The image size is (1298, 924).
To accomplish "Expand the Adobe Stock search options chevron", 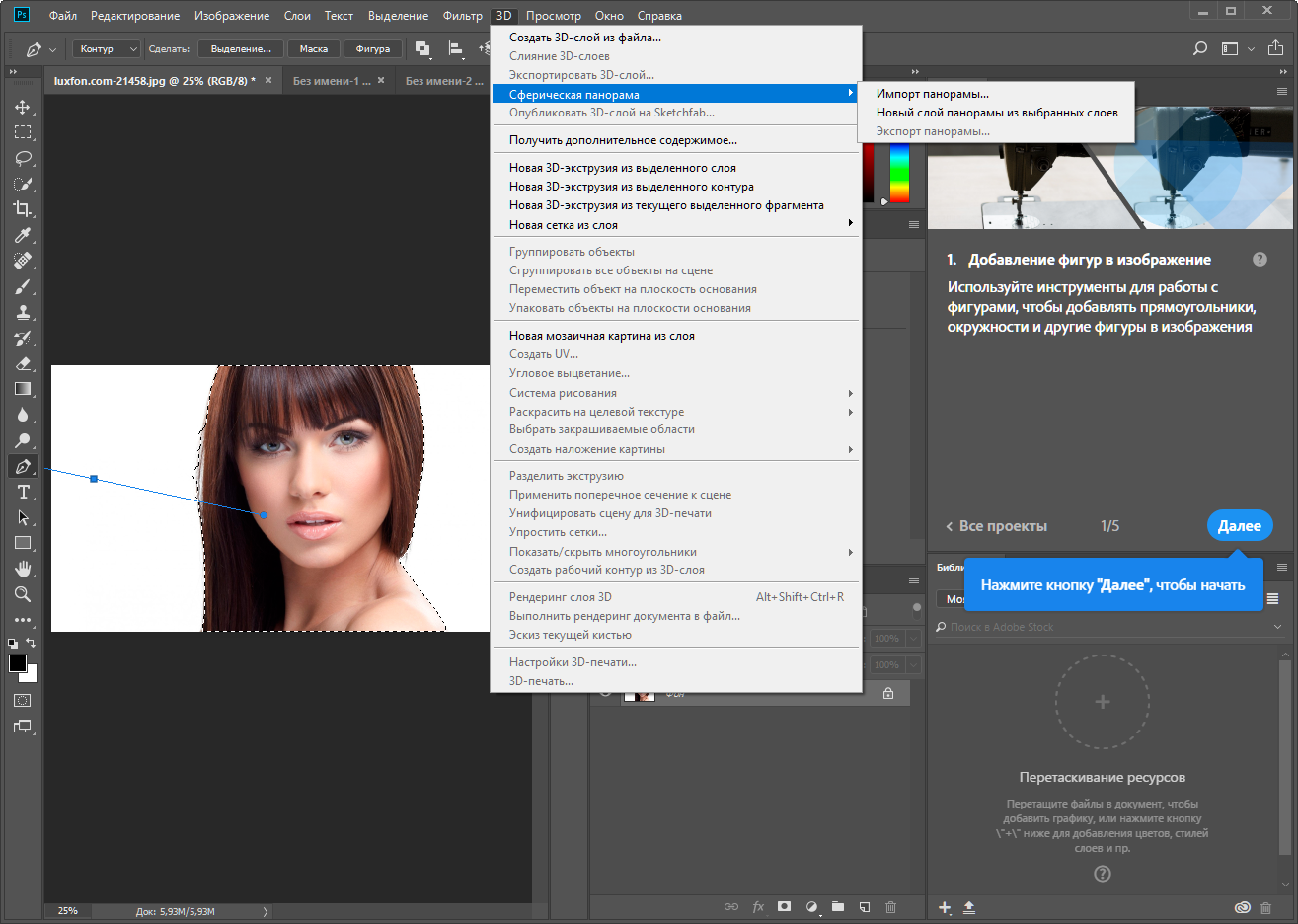I will [x=1278, y=627].
